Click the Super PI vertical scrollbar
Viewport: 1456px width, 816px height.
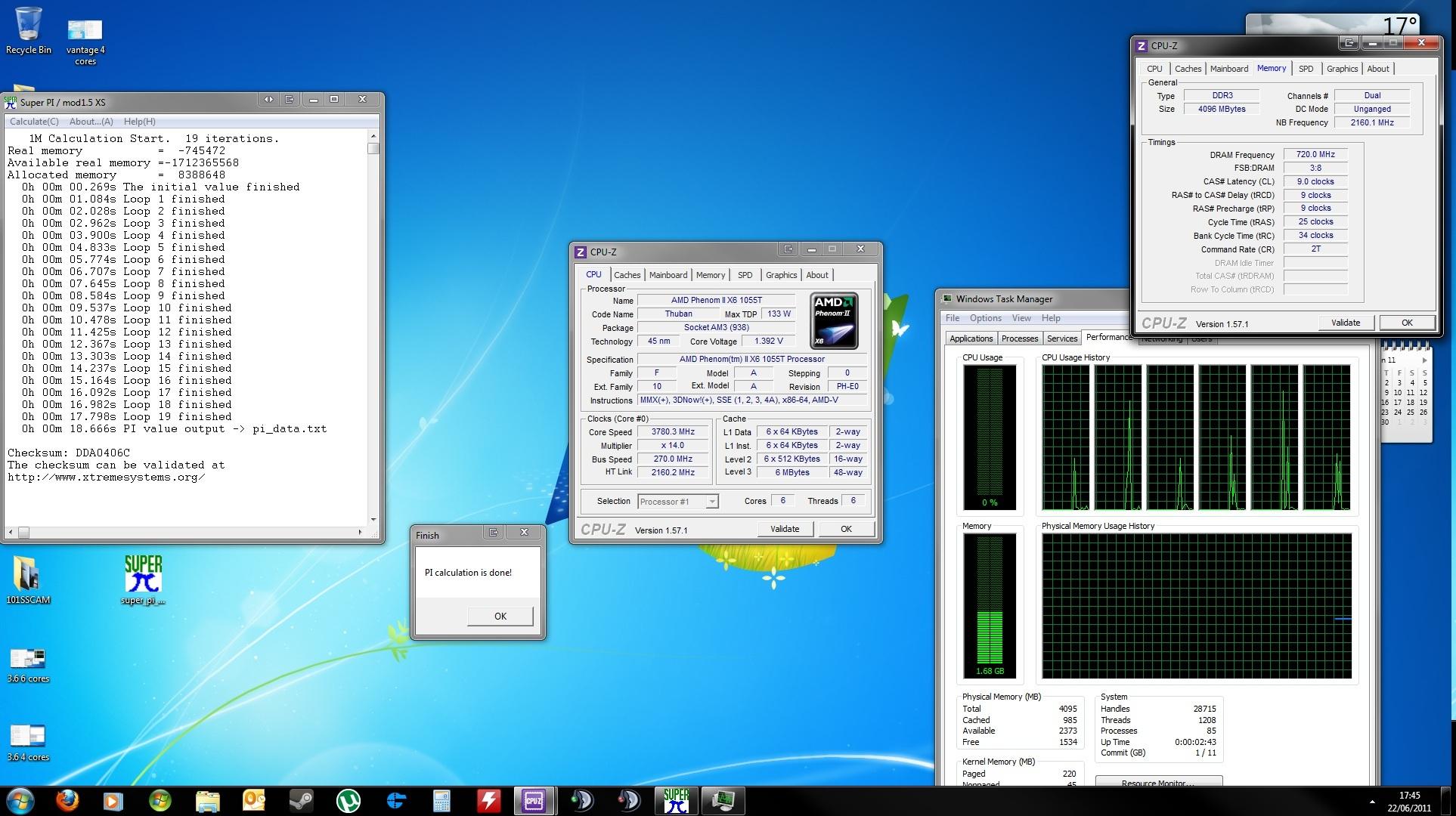[373, 326]
